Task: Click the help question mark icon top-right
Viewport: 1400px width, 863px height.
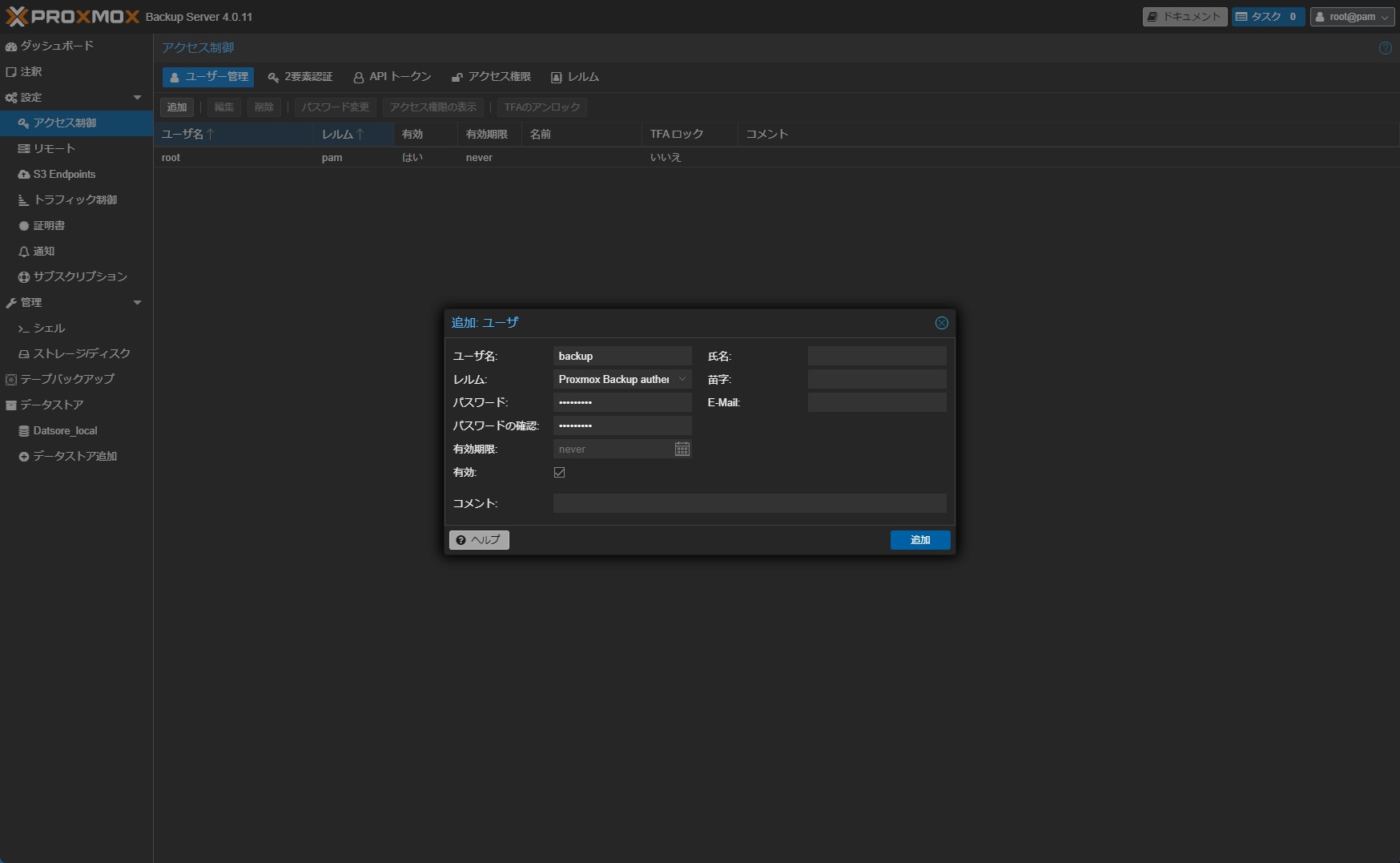Action: coord(1385,48)
